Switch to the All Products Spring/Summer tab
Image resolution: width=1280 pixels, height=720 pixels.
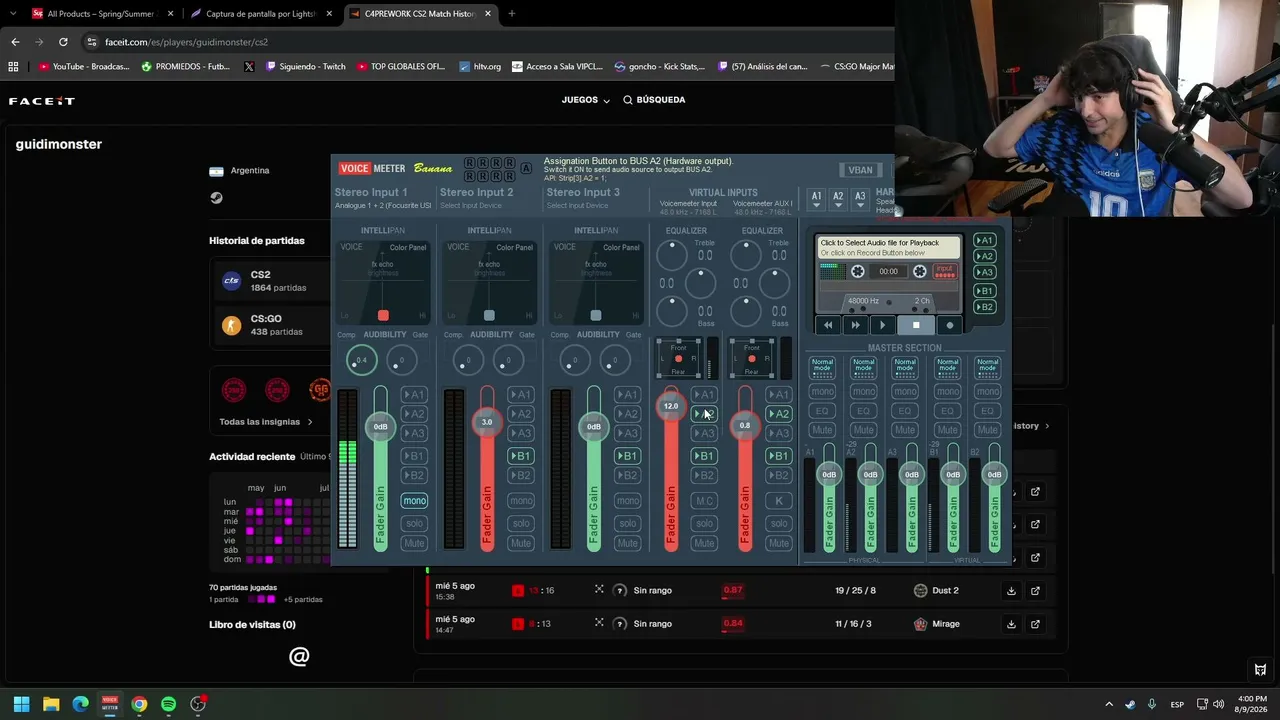103,14
